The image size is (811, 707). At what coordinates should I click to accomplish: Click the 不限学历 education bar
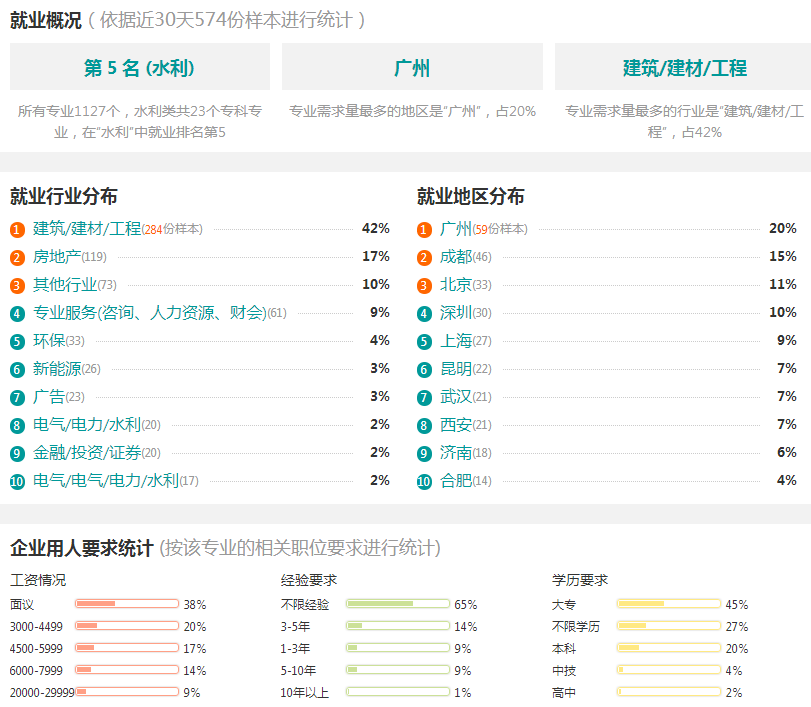(x=669, y=626)
